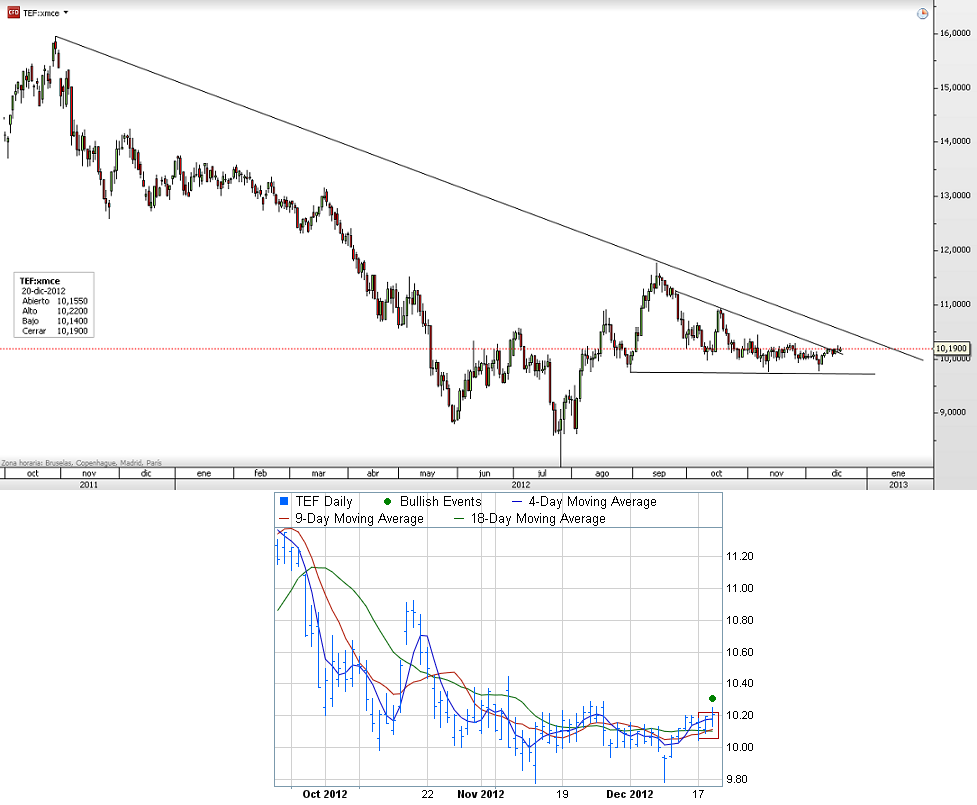977x805 pixels.
Task: Click the 4-Day Moving Average legend entry
Action: pos(584,502)
